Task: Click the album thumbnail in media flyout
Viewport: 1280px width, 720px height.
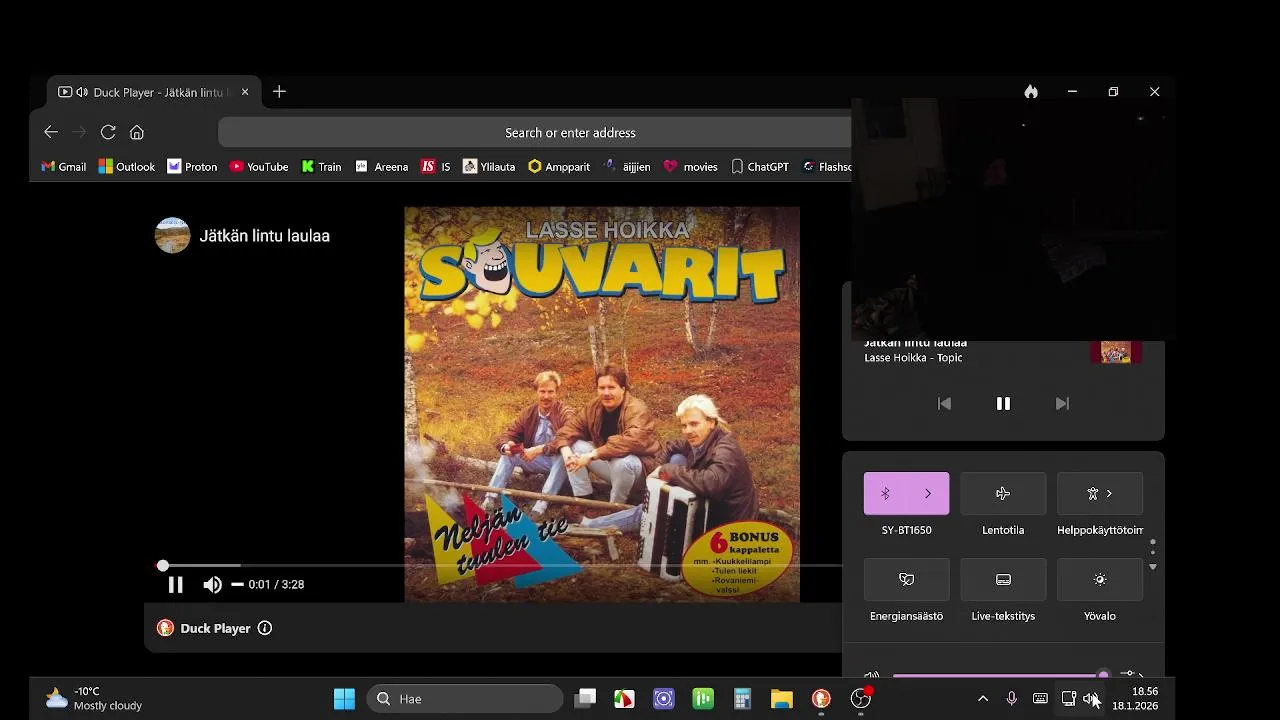Action: [1116, 352]
